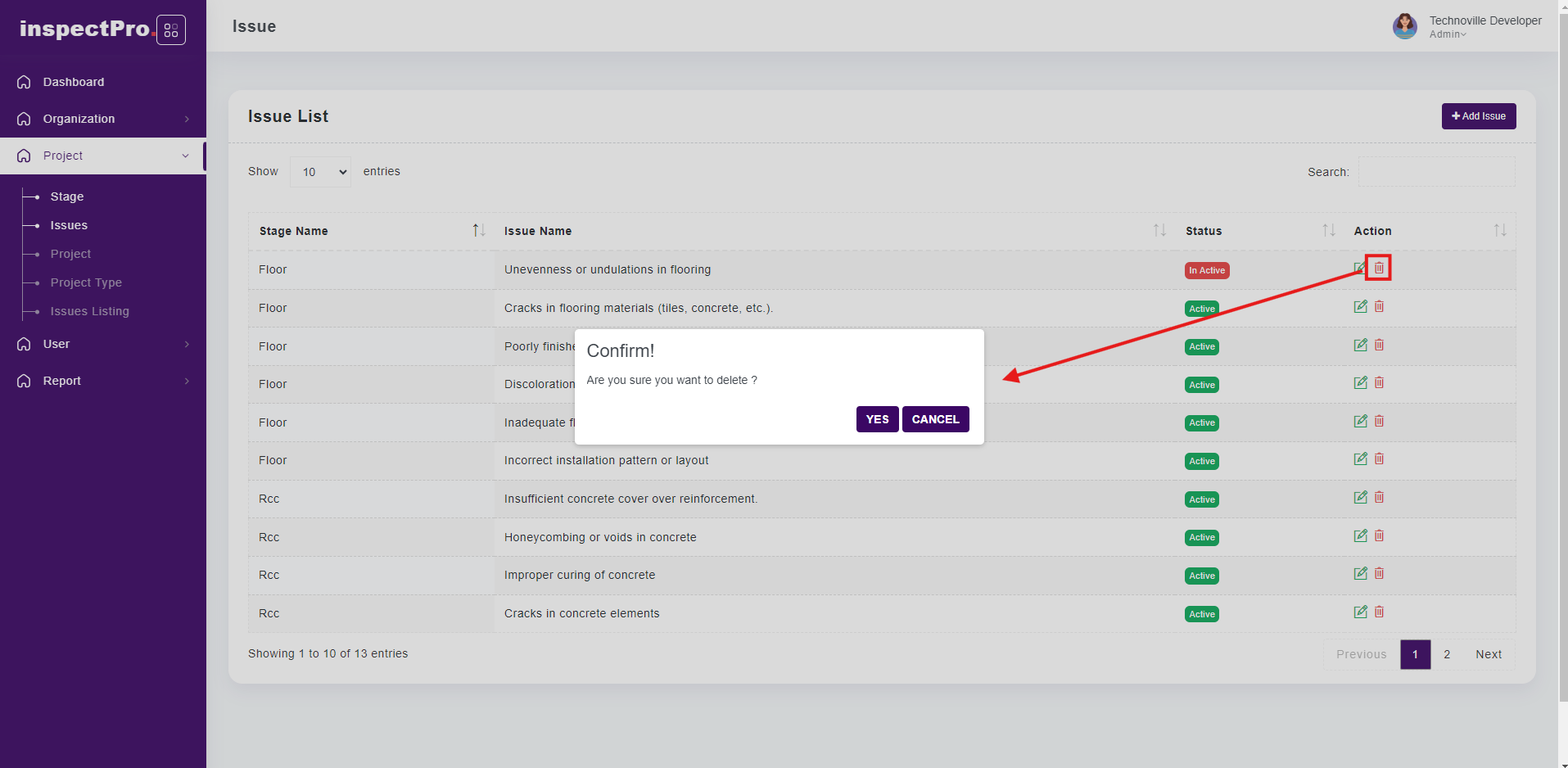Click edit icon for Cracks in flooring materials

tap(1360, 306)
